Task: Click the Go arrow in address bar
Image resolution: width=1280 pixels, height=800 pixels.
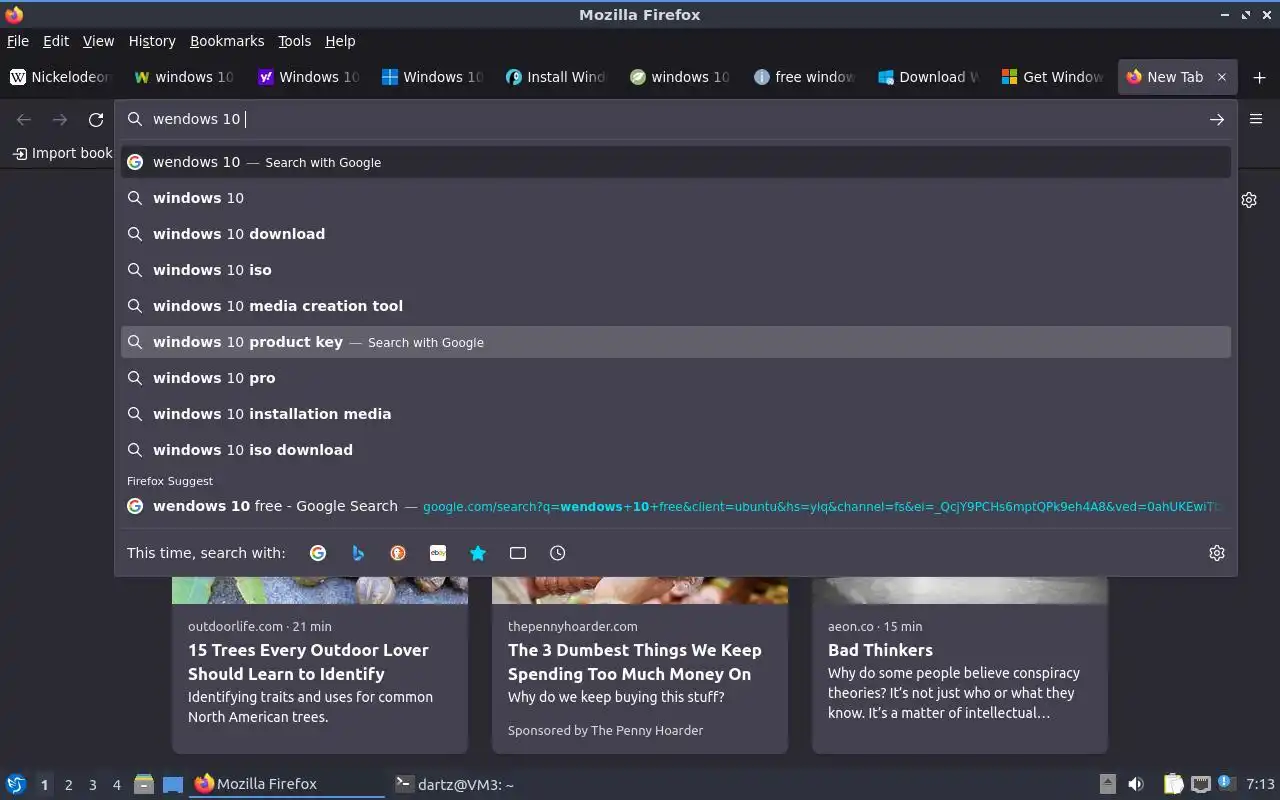Action: pos(1217,119)
